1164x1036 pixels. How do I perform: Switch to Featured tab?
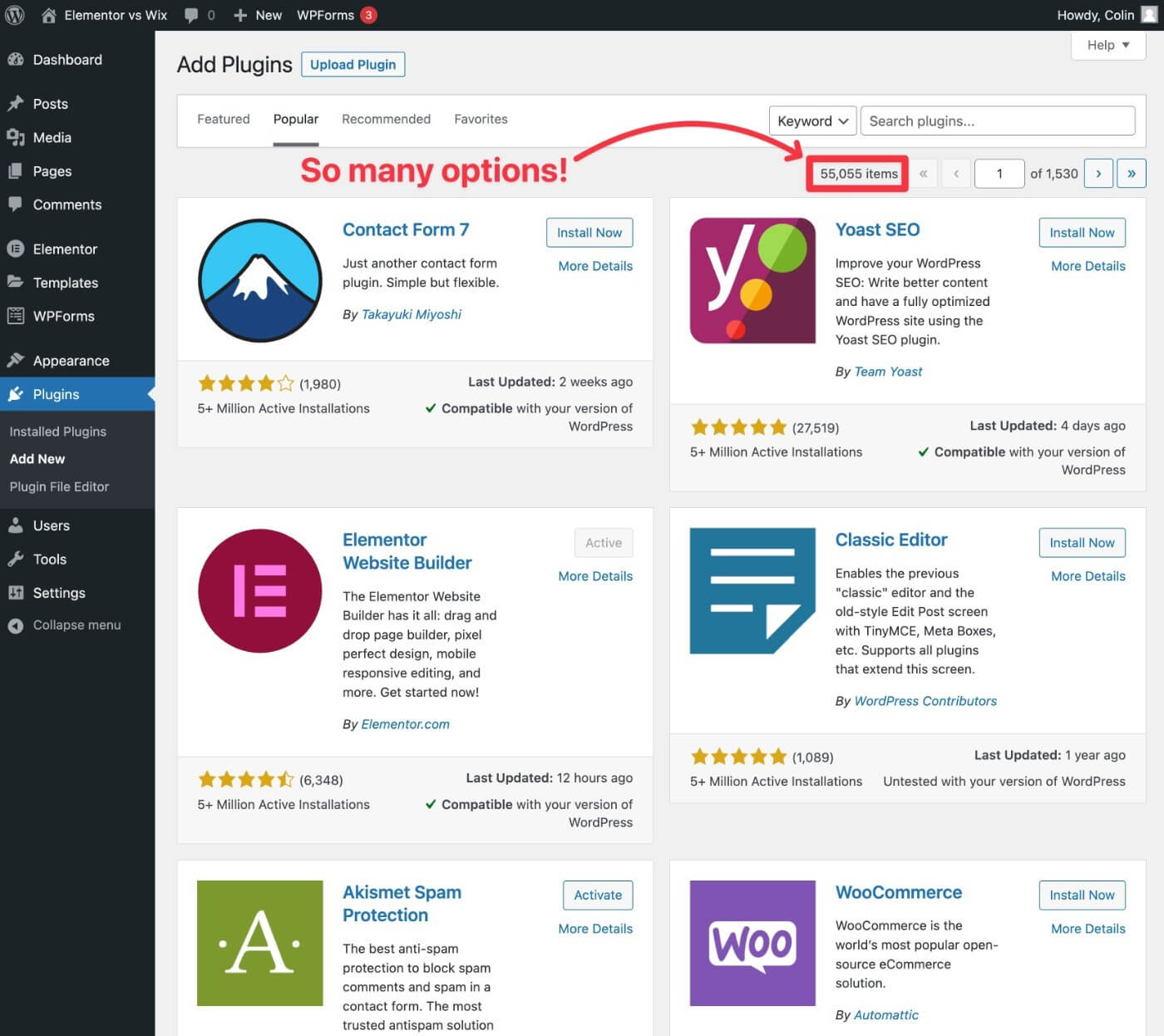coord(224,119)
